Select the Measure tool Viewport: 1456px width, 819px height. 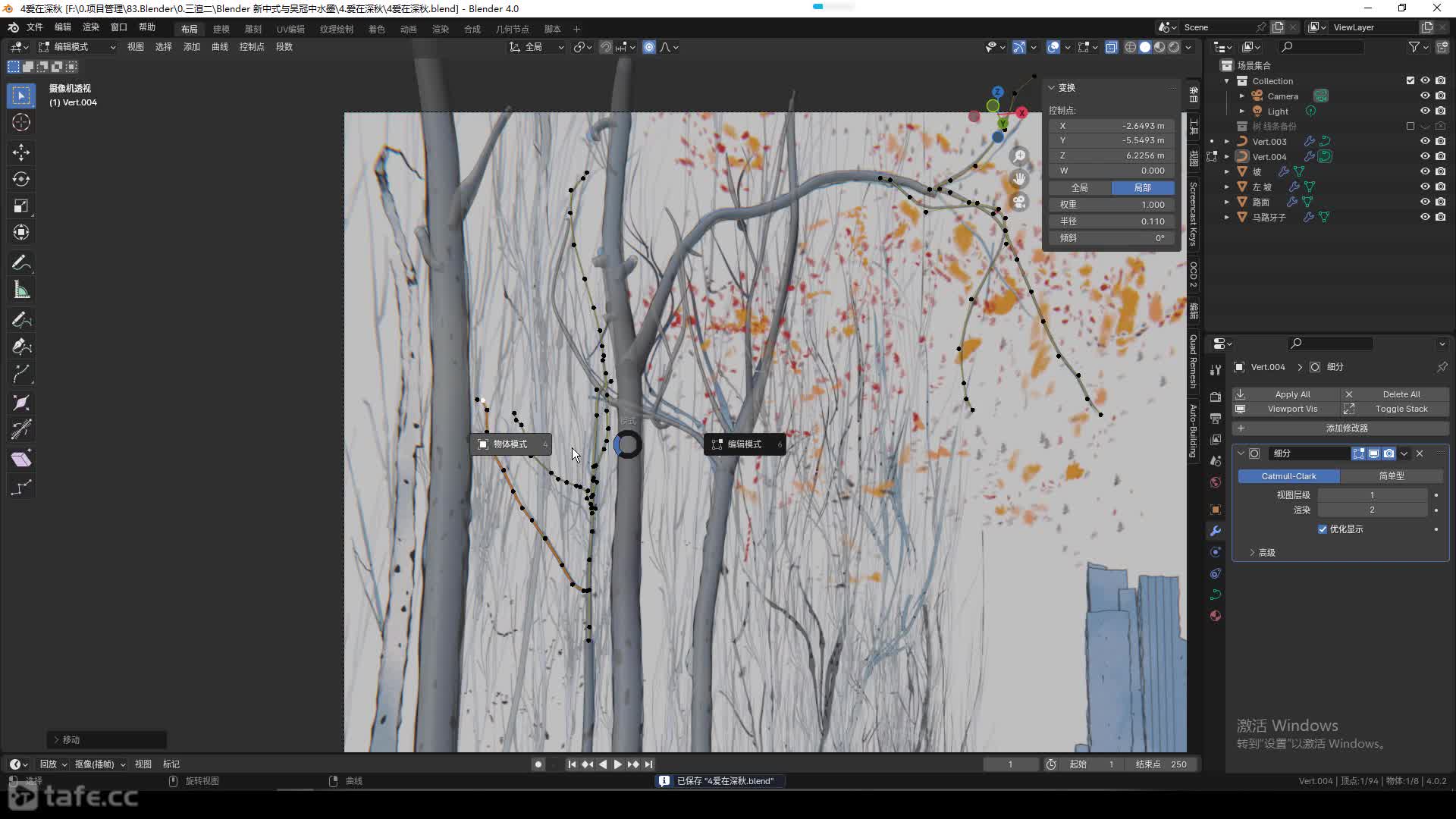coord(21,290)
